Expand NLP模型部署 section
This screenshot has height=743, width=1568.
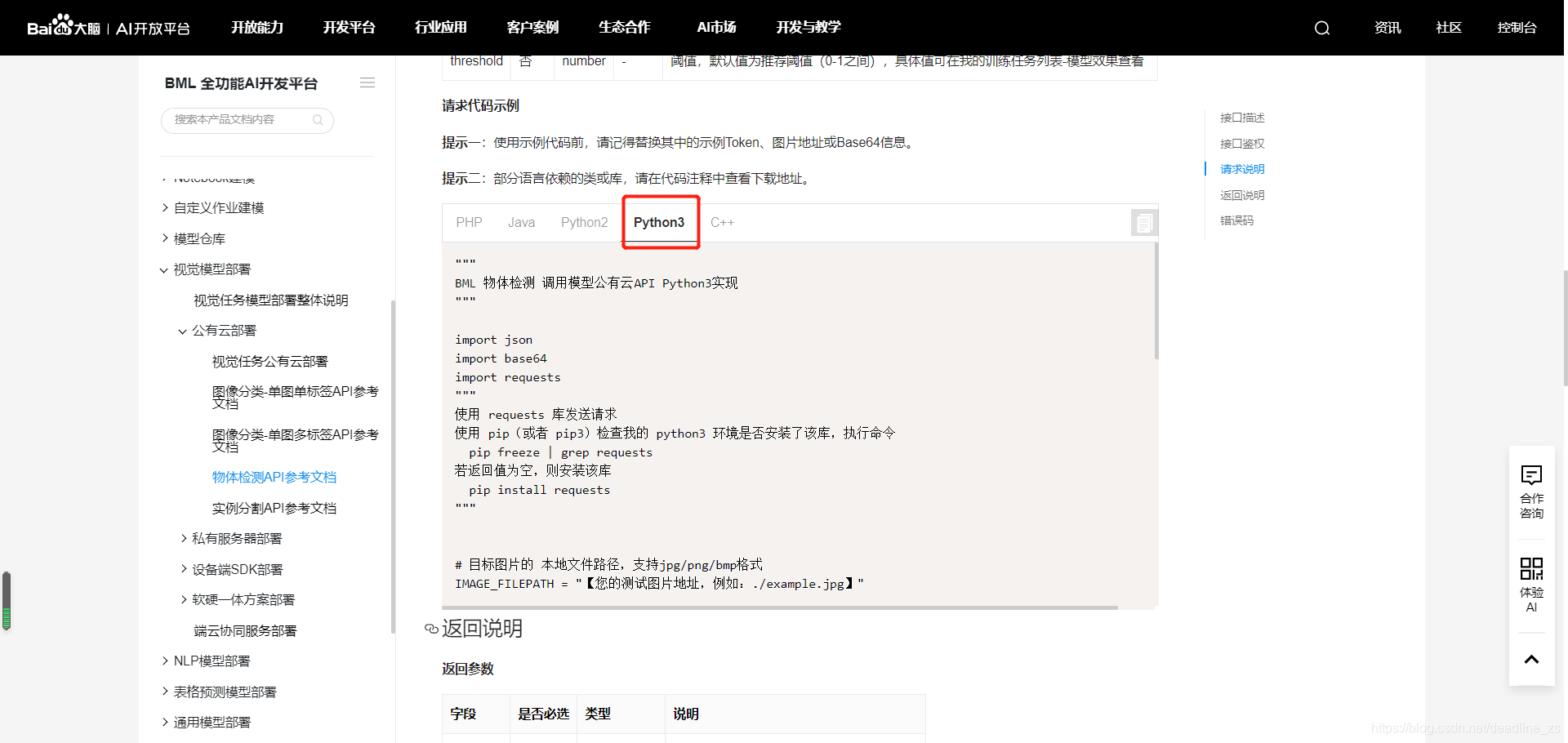pyautogui.click(x=212, y=661)
